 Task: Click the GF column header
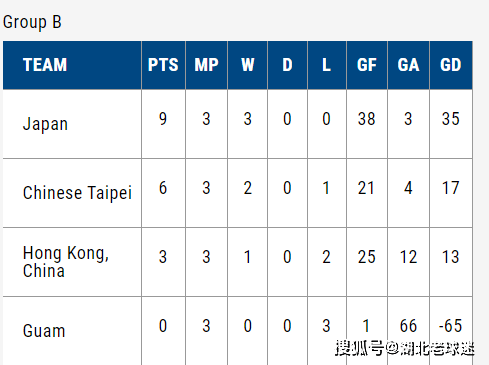tap(367, 65)
